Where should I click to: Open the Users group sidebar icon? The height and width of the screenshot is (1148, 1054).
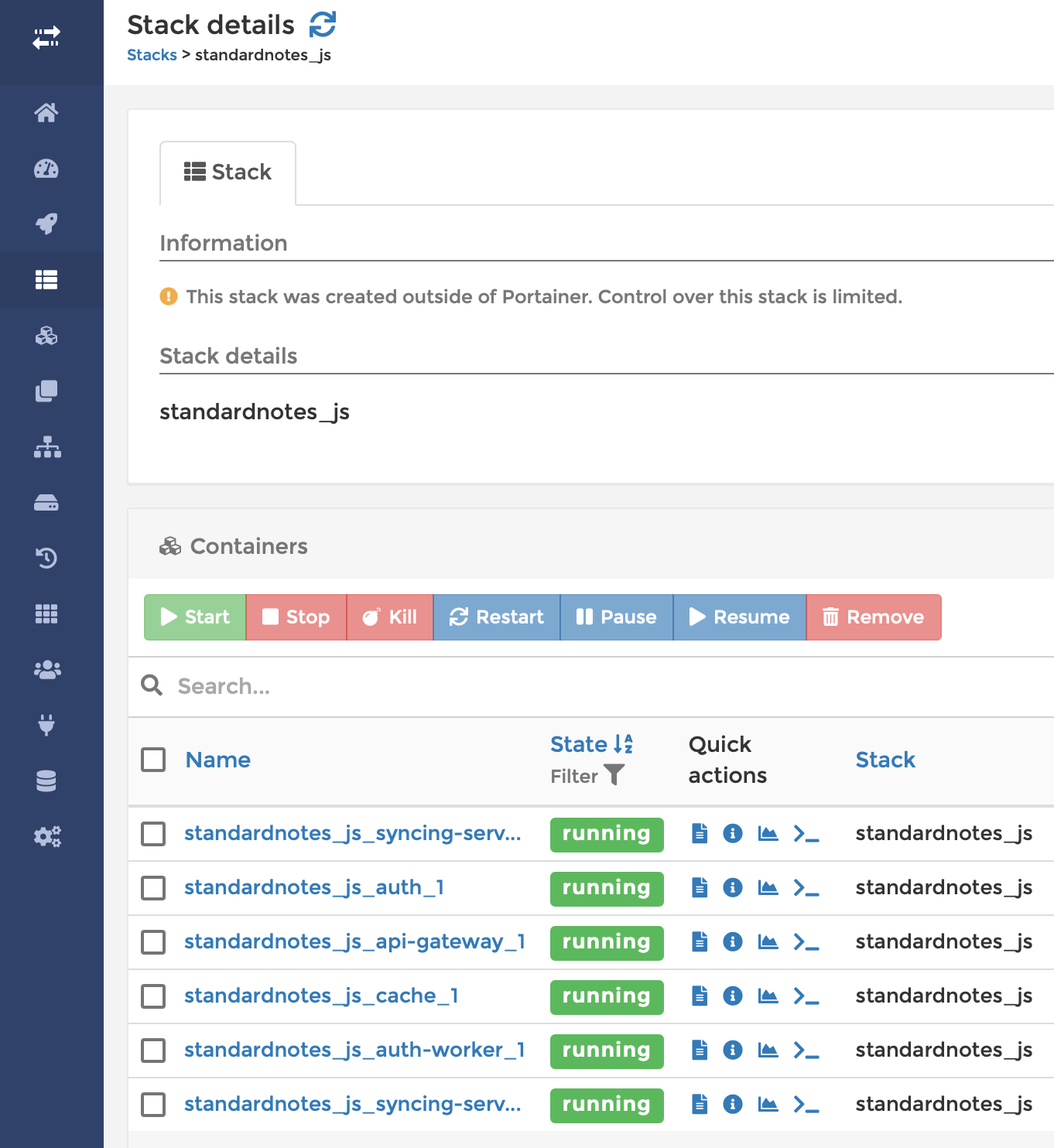point(47,670)
